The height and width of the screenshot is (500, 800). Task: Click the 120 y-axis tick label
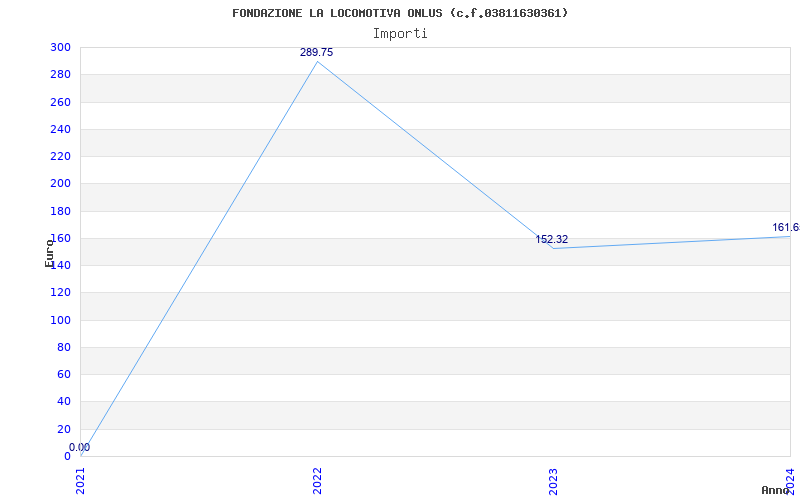[x=60, y=293]
